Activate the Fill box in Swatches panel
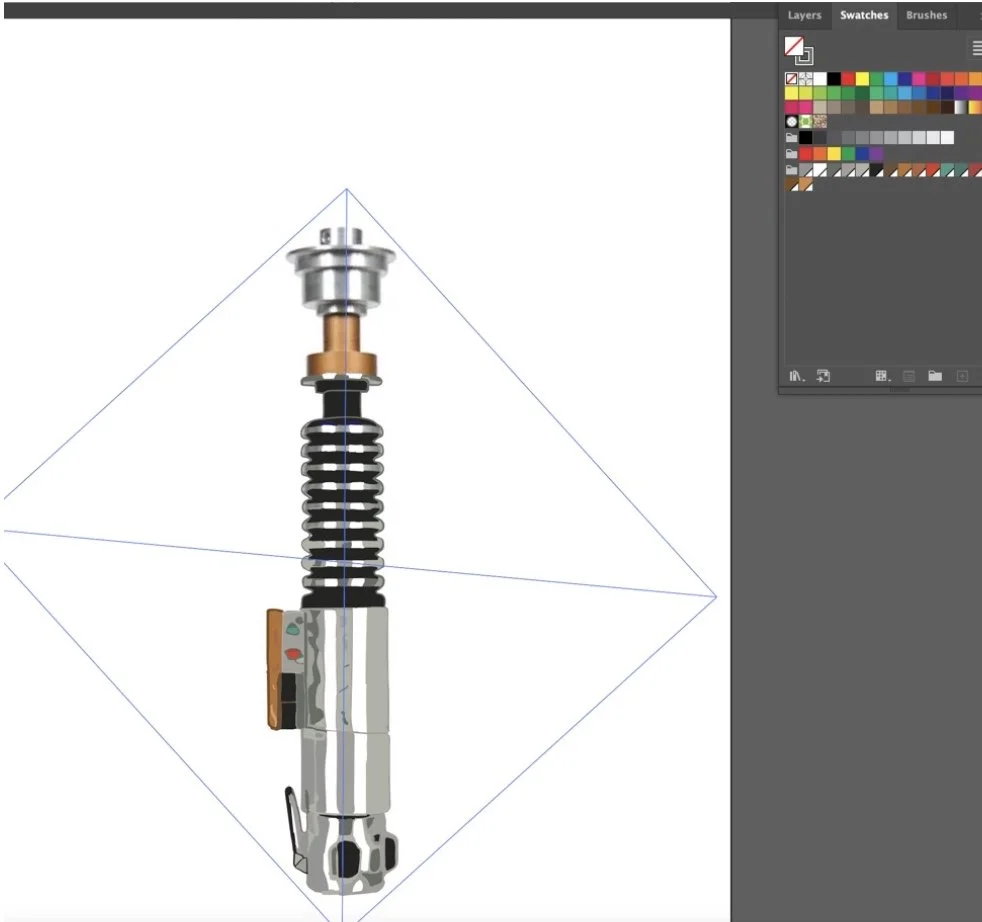 [793, 45]
